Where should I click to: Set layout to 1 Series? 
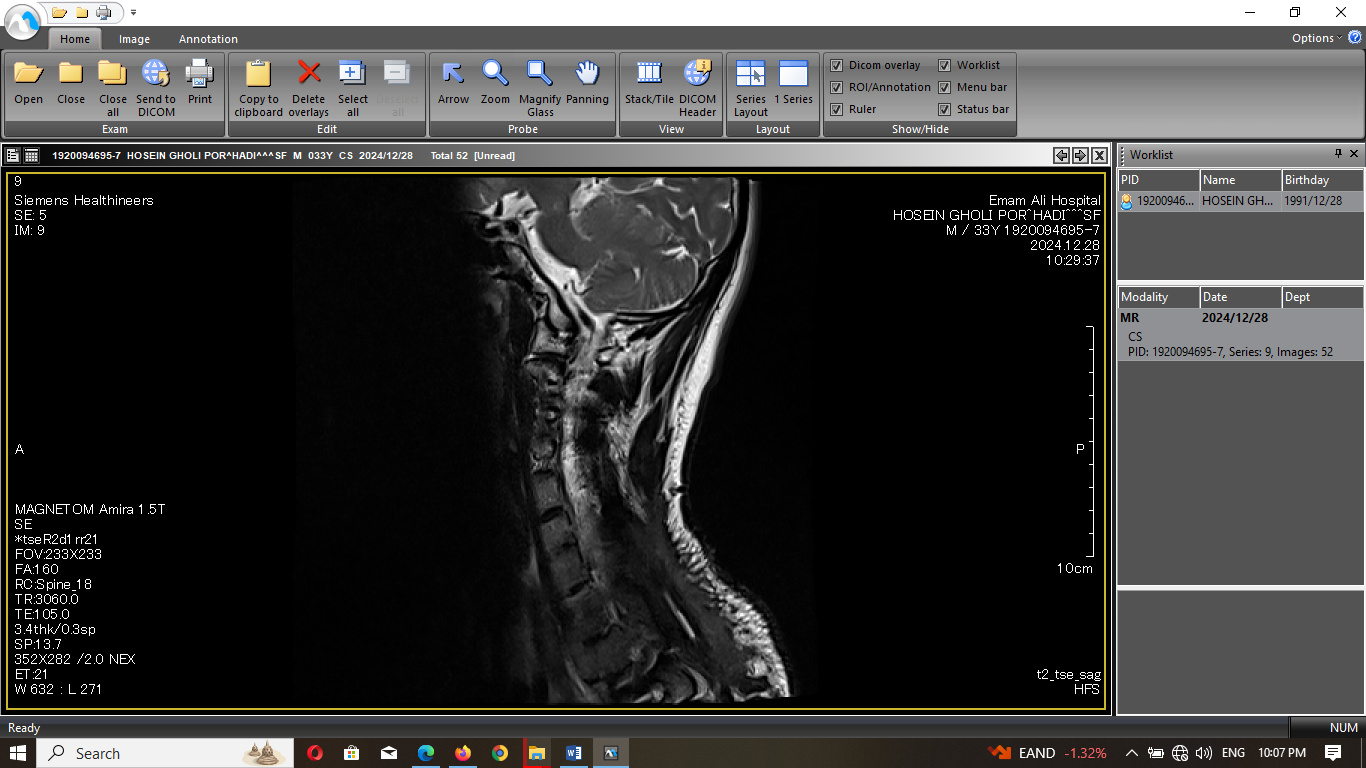[x=794, y=83]
